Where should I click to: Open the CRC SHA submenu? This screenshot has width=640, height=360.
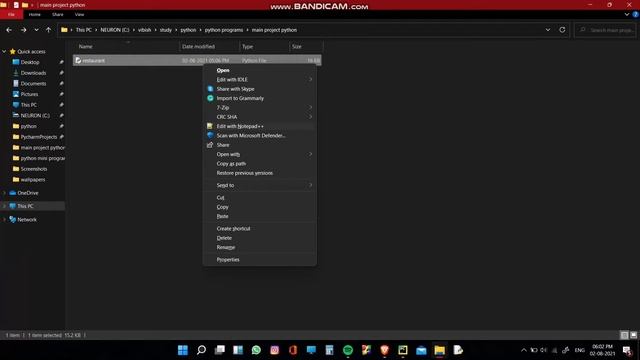260,117
